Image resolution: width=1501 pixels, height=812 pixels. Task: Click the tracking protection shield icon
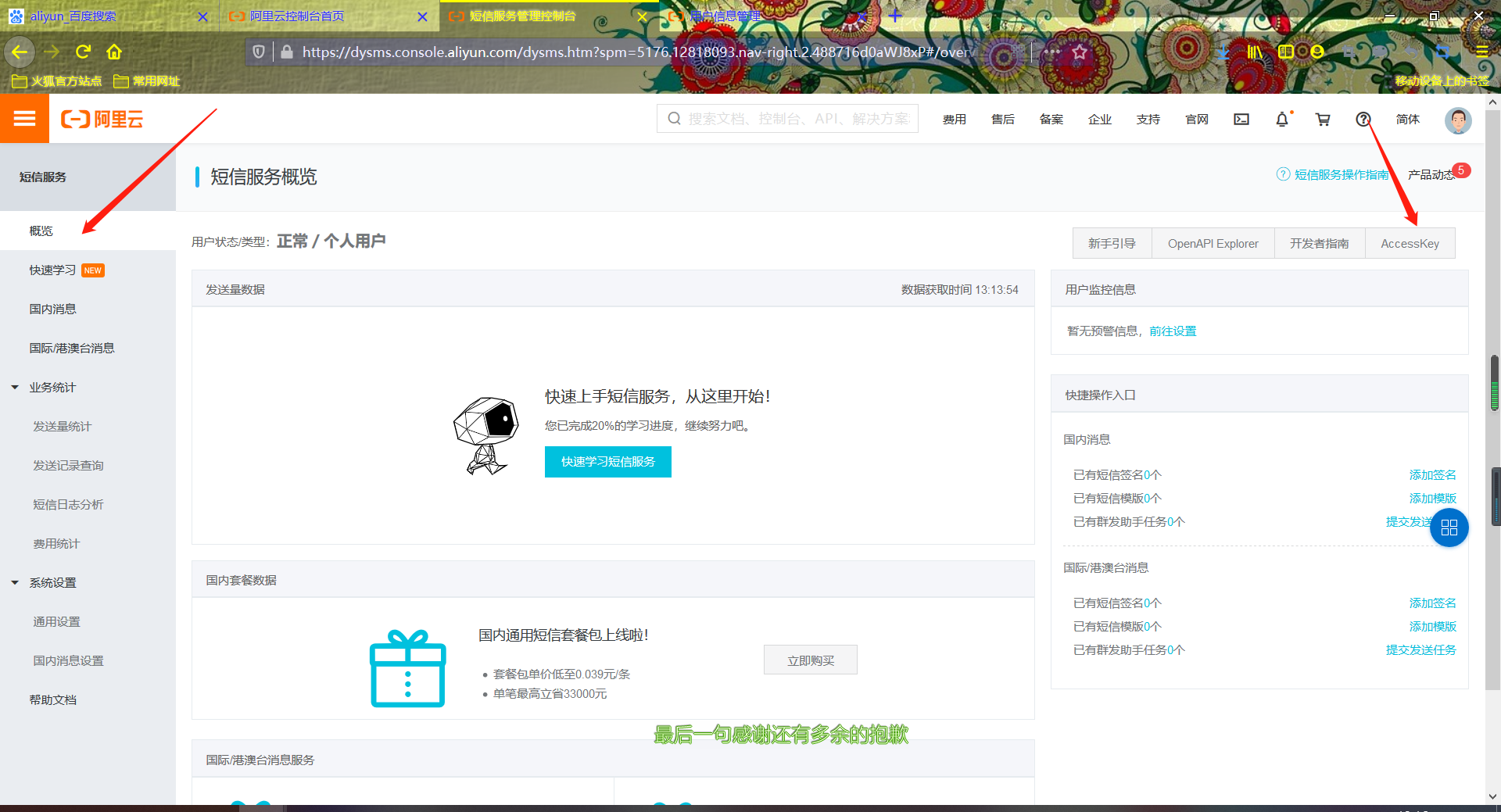tap(259, 52)
